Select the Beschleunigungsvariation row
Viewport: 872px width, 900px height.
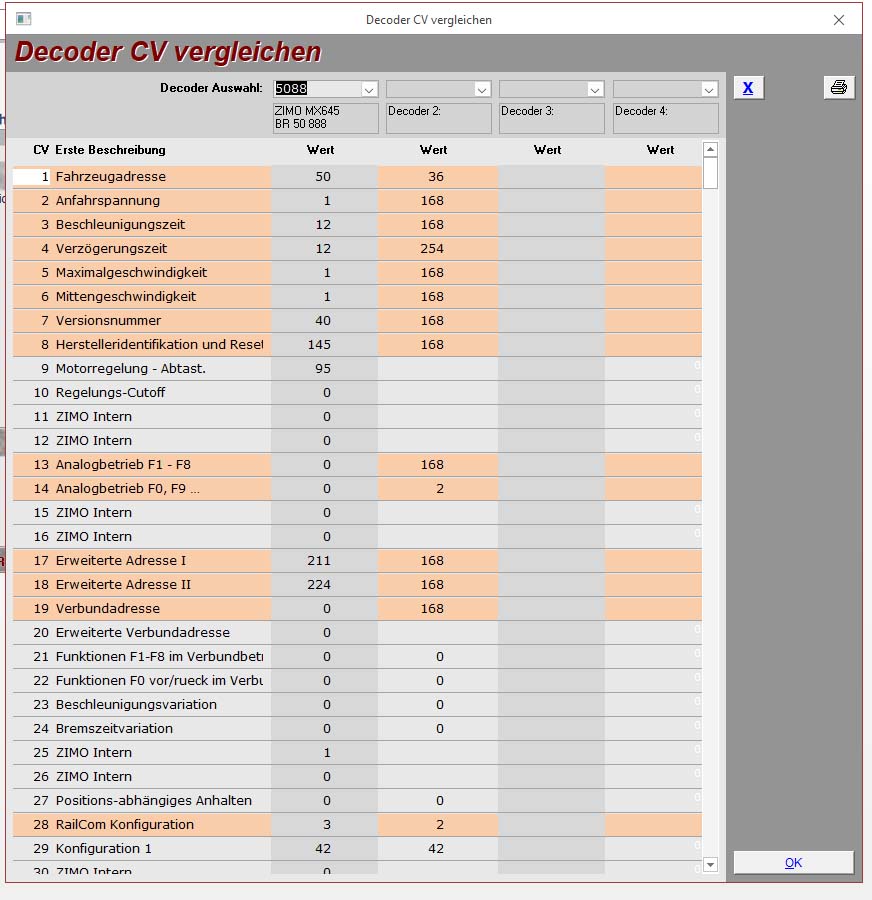(357, 705)
